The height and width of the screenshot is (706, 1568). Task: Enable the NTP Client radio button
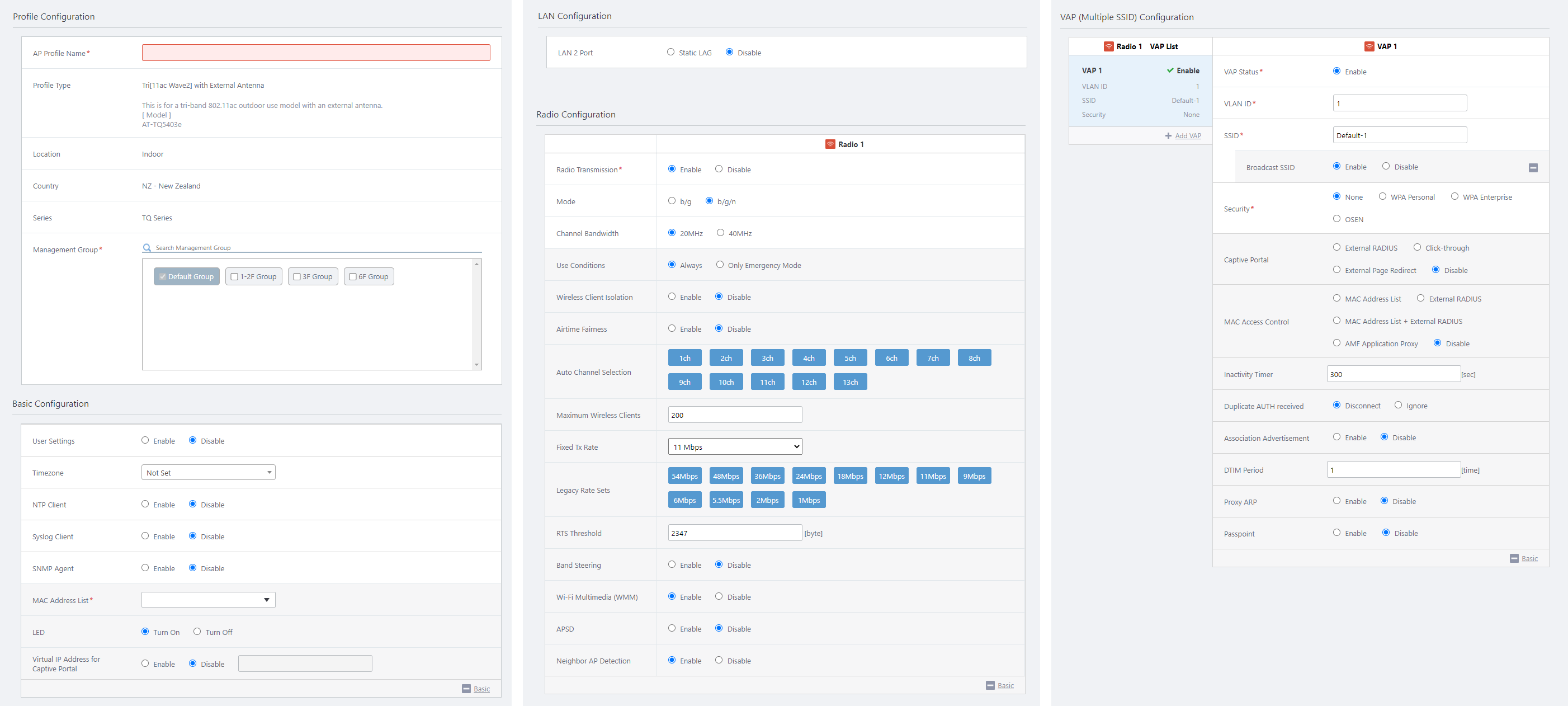point(145,505)
